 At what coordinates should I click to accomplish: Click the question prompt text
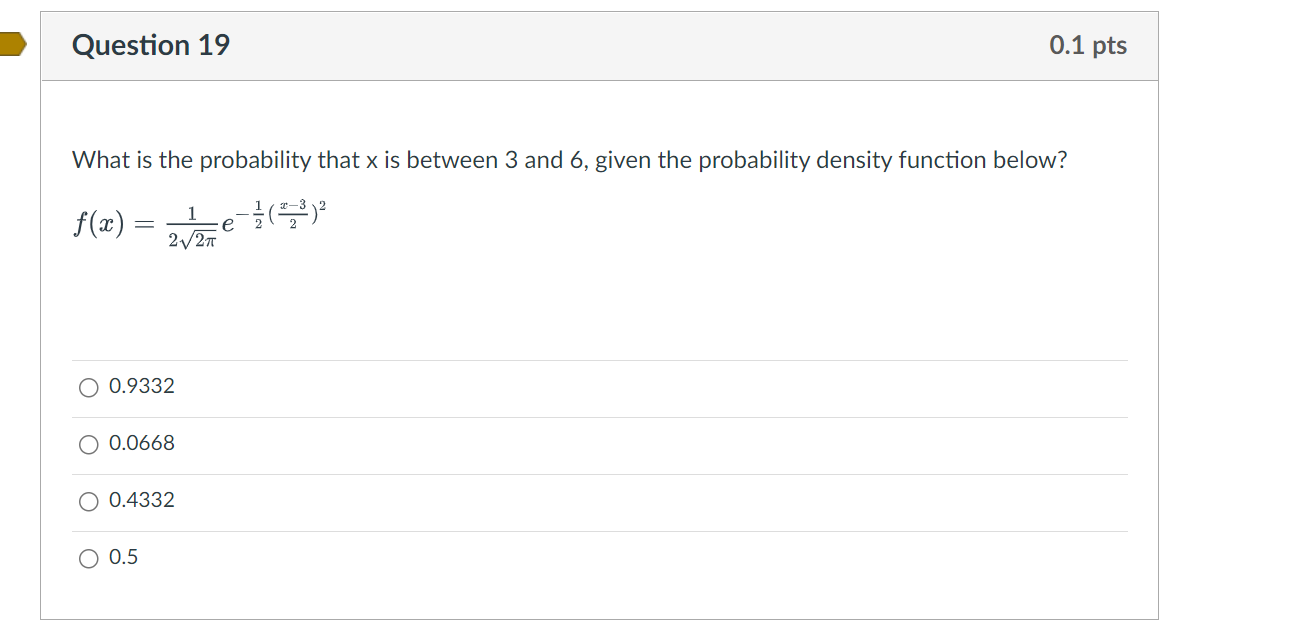tap(570, 159)
